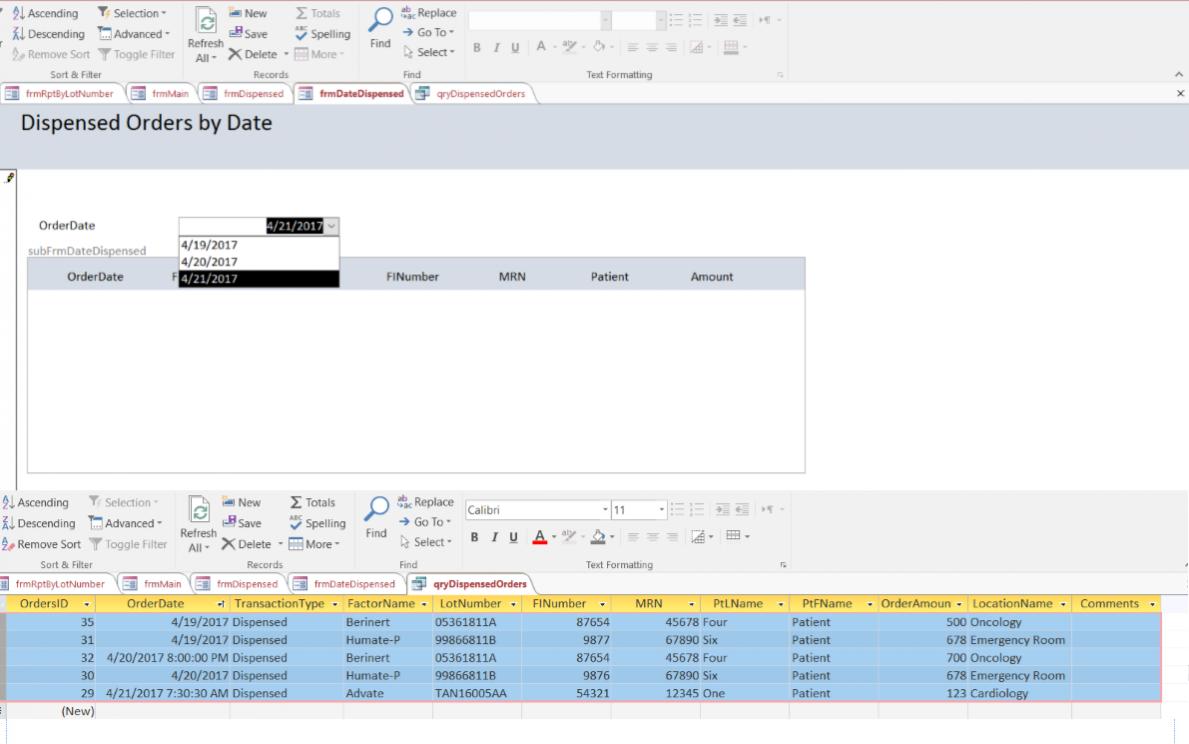
Task: Choose 4/19/2017 from the OrderDate list
Action: pos(259,245)
